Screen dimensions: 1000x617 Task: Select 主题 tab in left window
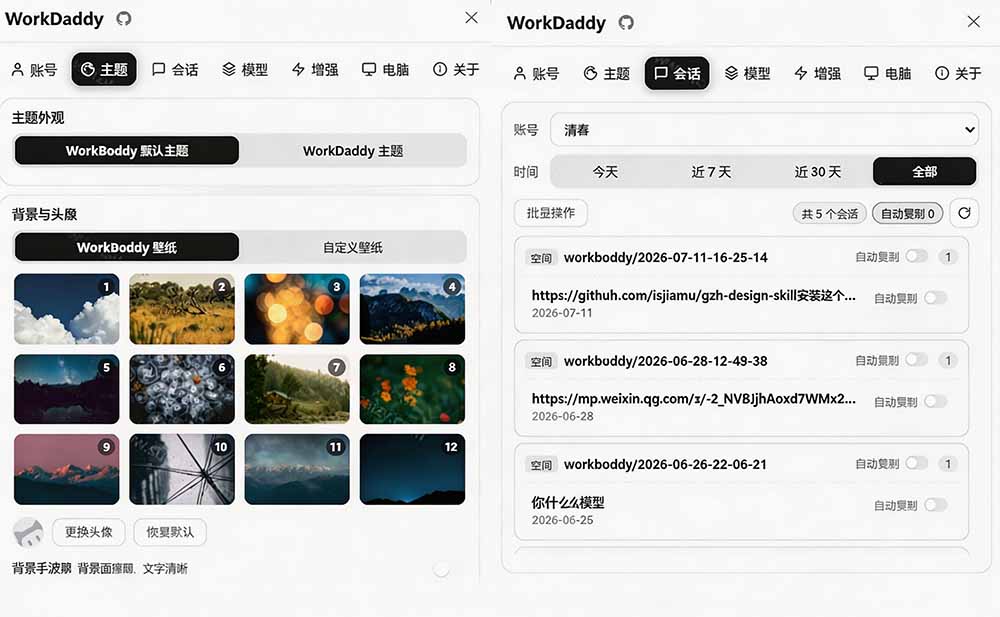click(104, 70)
